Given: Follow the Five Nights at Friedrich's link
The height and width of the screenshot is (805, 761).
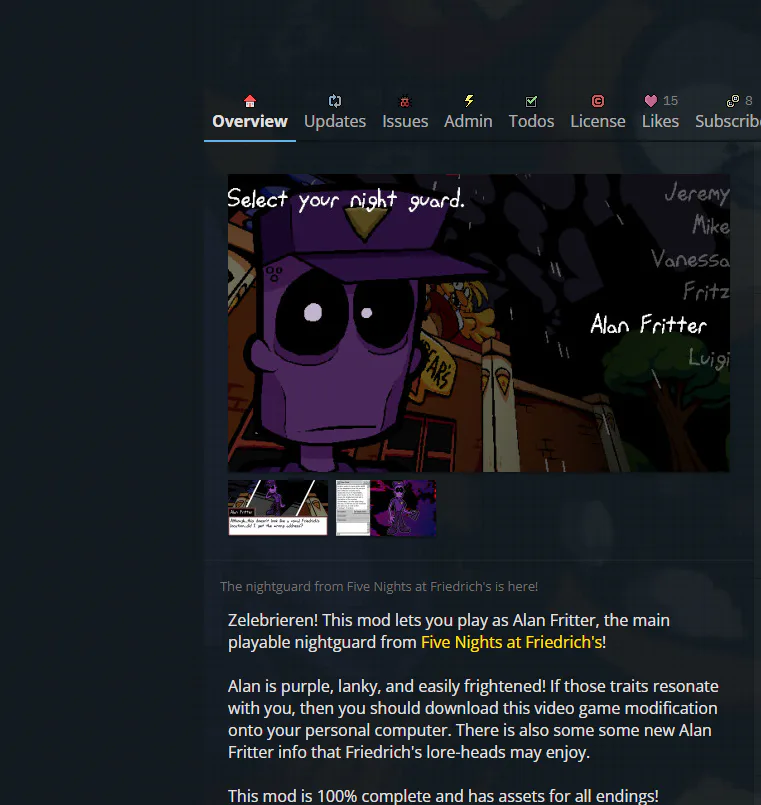Looking at the screenshot, I should point(511,642).
